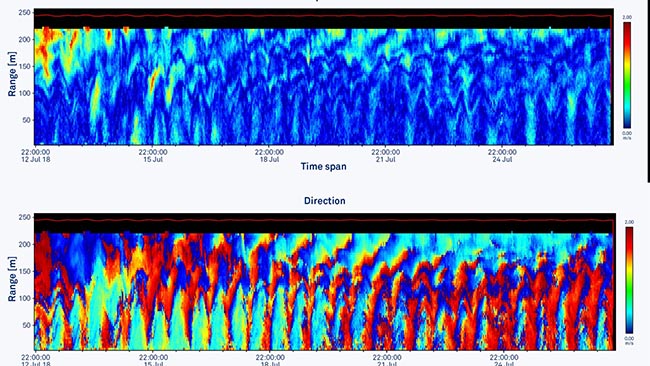Click the 2.00 label above the upper colorbar

627,17
